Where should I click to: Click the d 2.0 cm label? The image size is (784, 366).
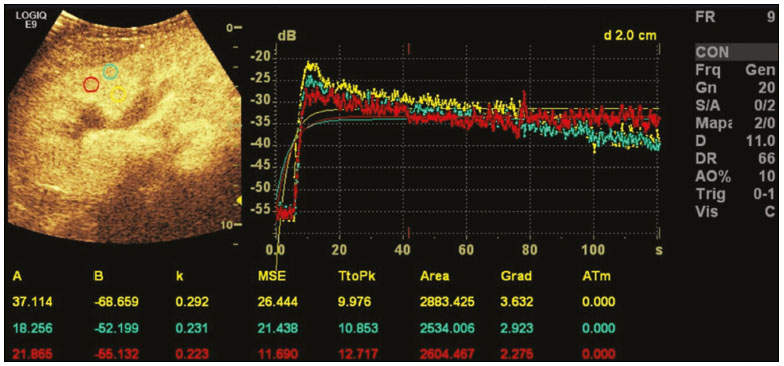630,35
